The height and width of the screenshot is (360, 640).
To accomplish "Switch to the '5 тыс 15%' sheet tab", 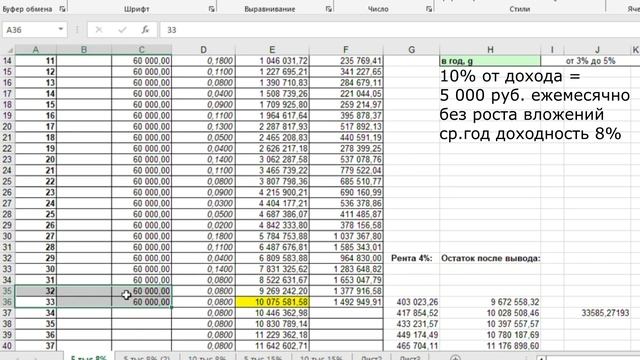I will click(263, 358).
